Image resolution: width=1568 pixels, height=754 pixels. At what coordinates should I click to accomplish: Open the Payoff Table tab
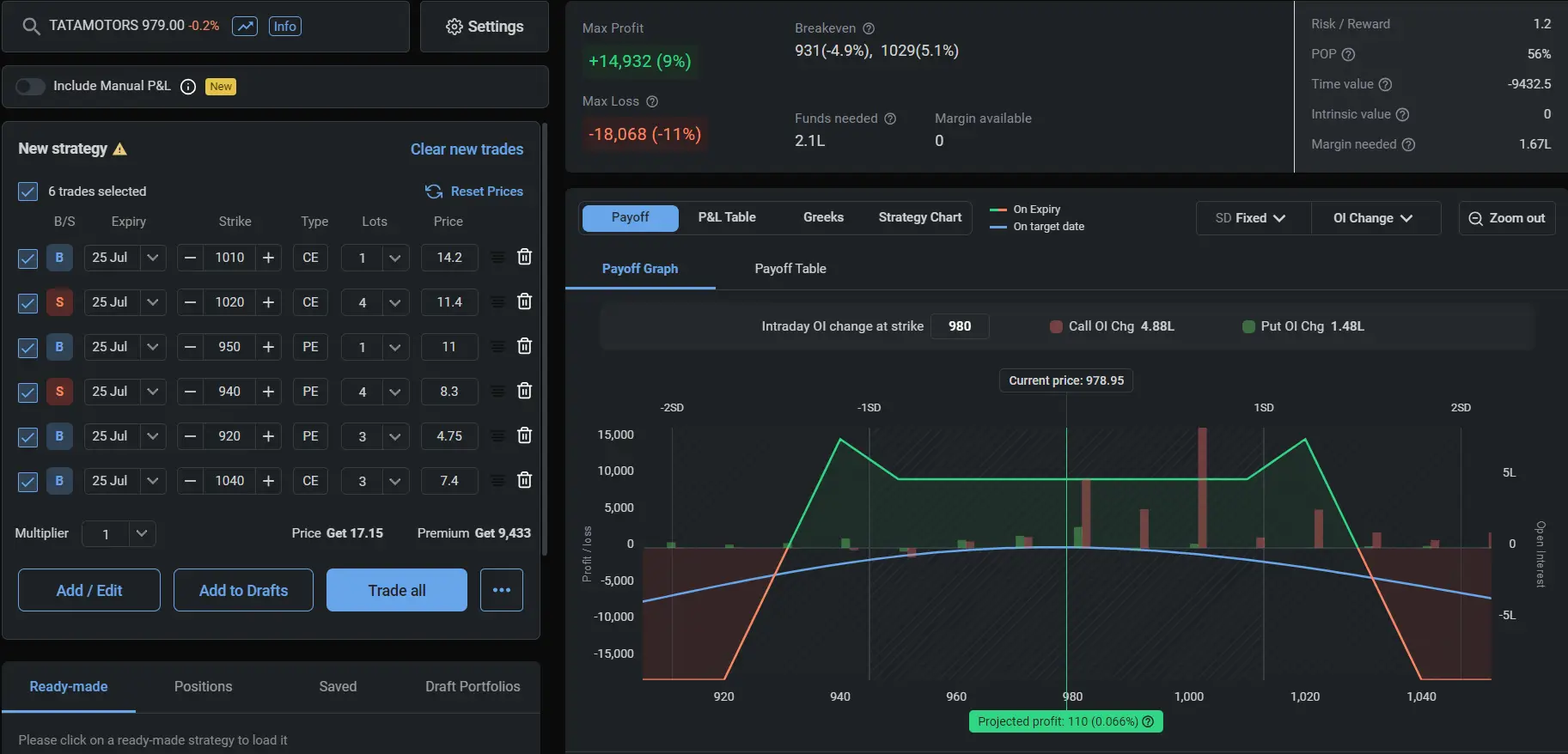tap(790, 269)
